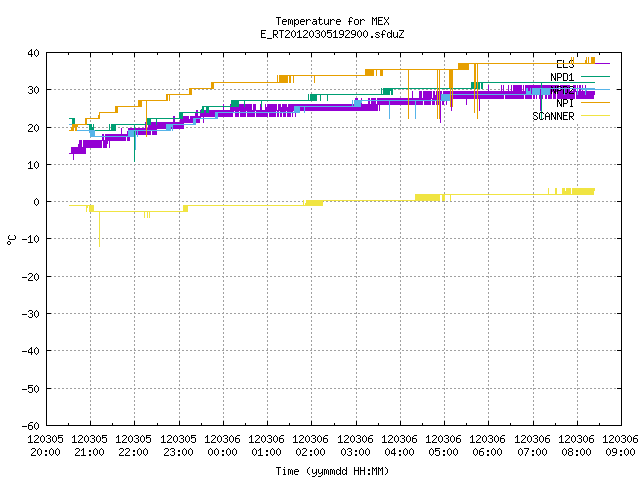Click the x-axis label 'Time (yymmdd HH:MM)'
640x480 pixels.
tap(332, 471)
